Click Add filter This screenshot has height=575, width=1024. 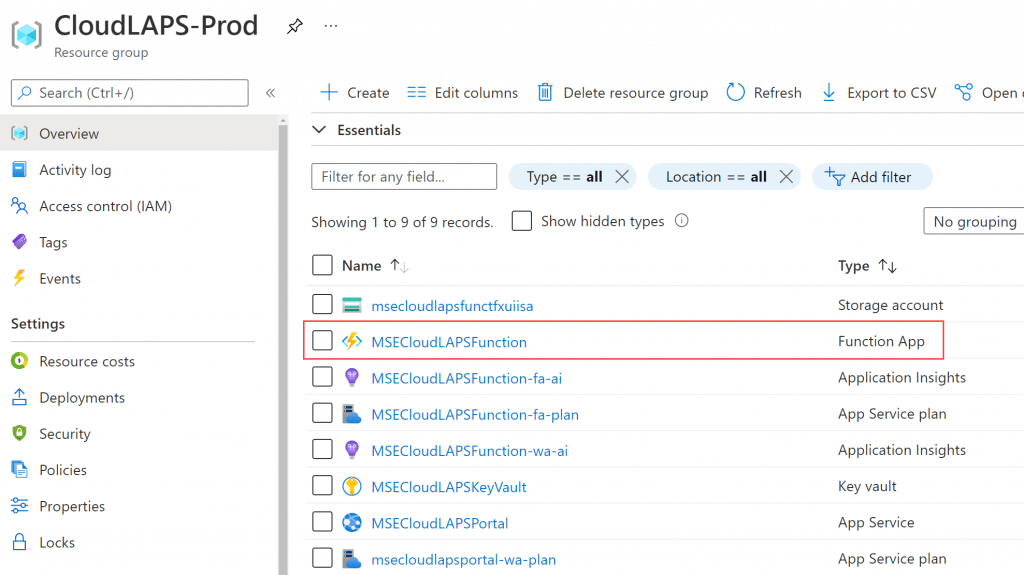point(872,176)
